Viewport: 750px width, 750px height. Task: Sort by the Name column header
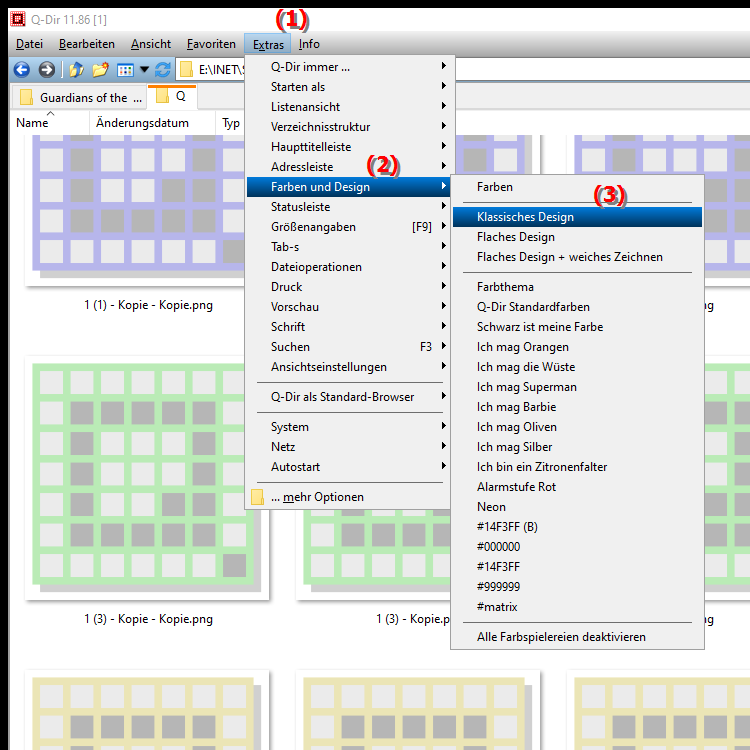(50, 123)
